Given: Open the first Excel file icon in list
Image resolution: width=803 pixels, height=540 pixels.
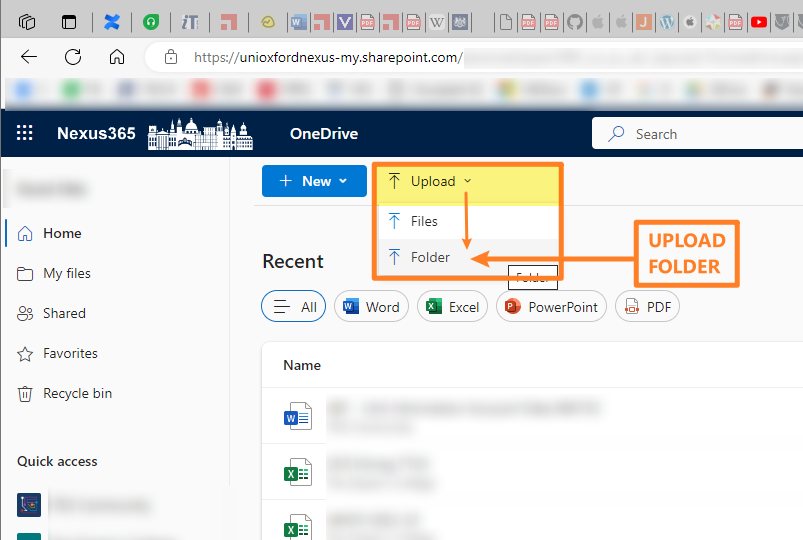Looking at the screenshot, I should click(x=298, y=472).
